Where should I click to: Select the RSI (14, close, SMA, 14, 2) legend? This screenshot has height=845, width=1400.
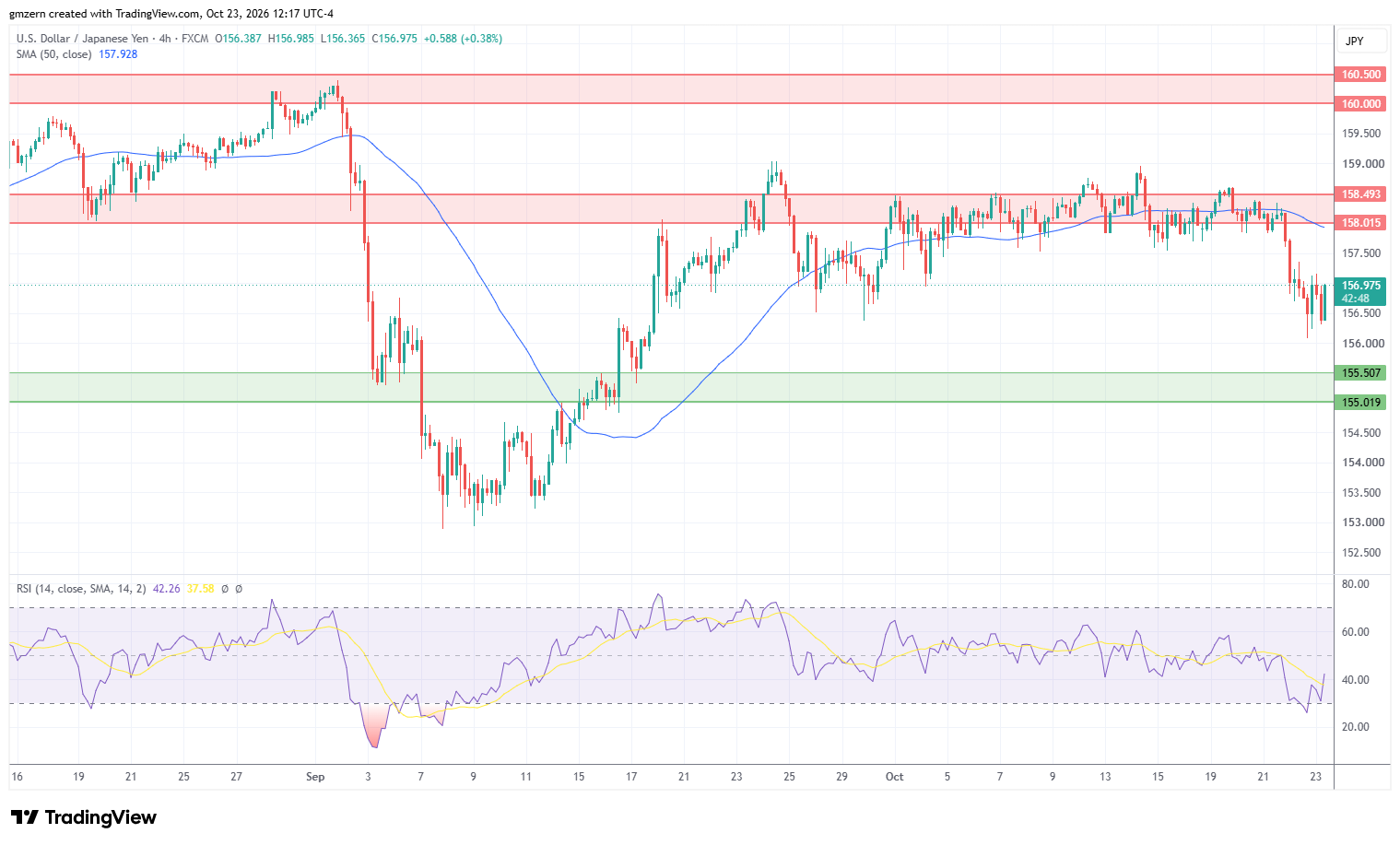pyautogui.click(x=81, y=588)
